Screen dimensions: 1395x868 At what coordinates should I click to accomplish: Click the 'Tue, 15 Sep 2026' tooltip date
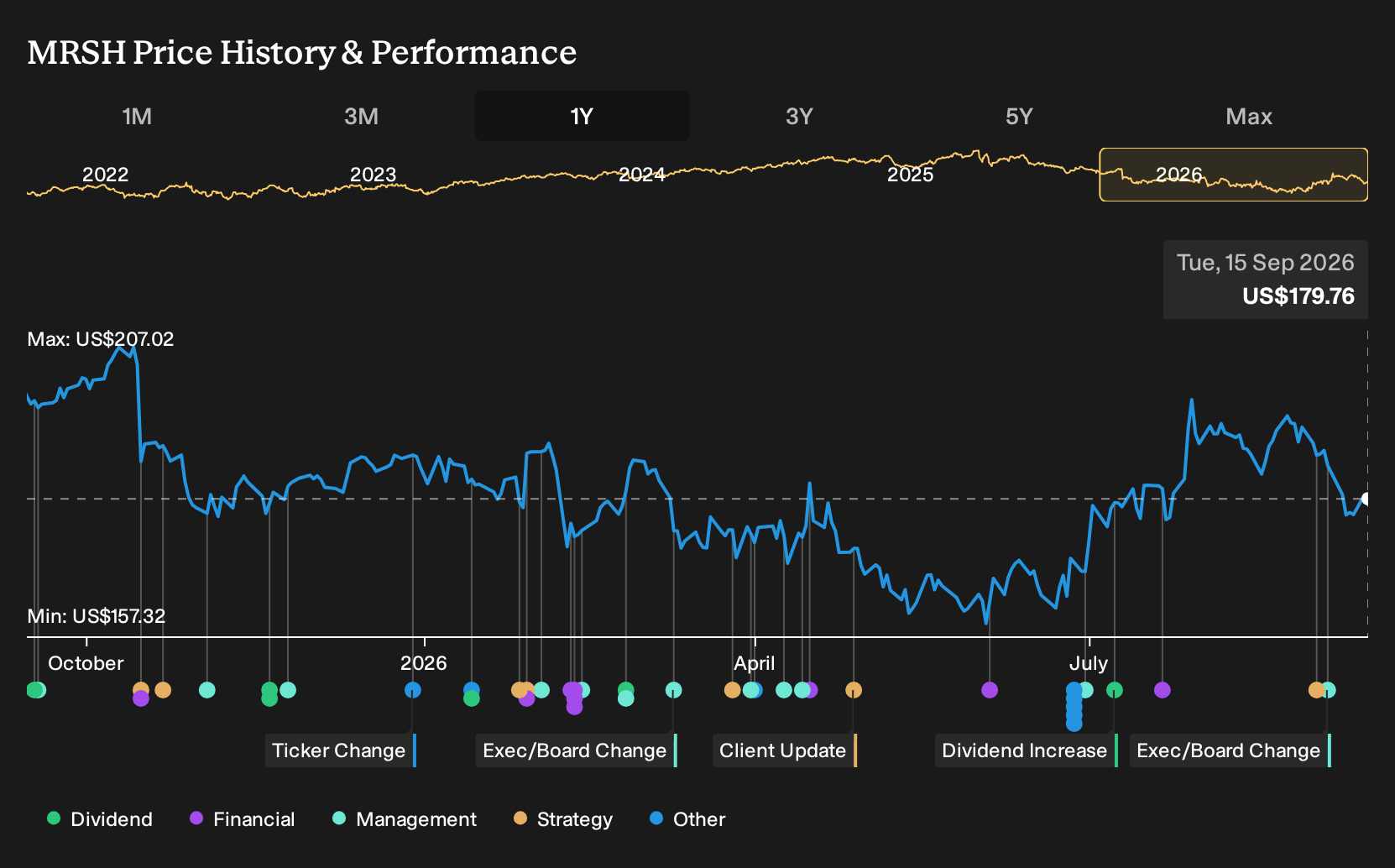point(1265,263)
